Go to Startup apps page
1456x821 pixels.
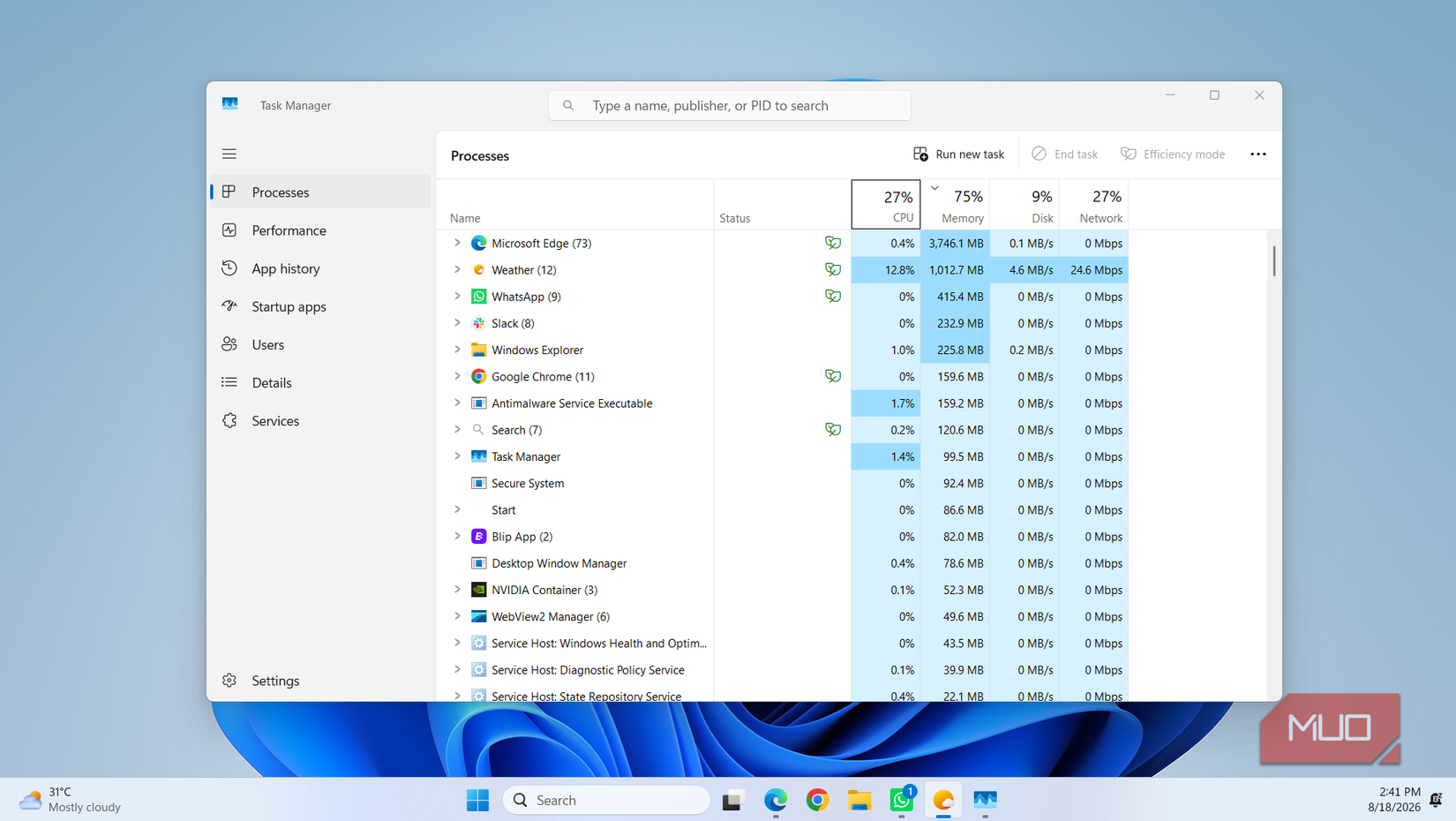click(319, 306)
